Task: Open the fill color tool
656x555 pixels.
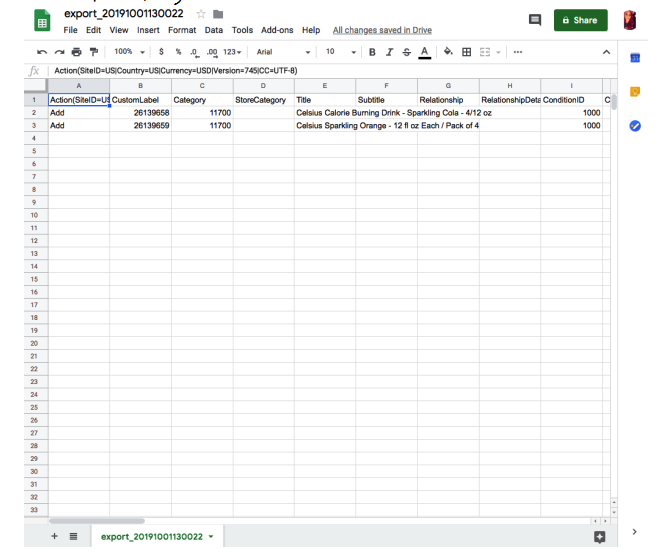Action: (448, 52)
